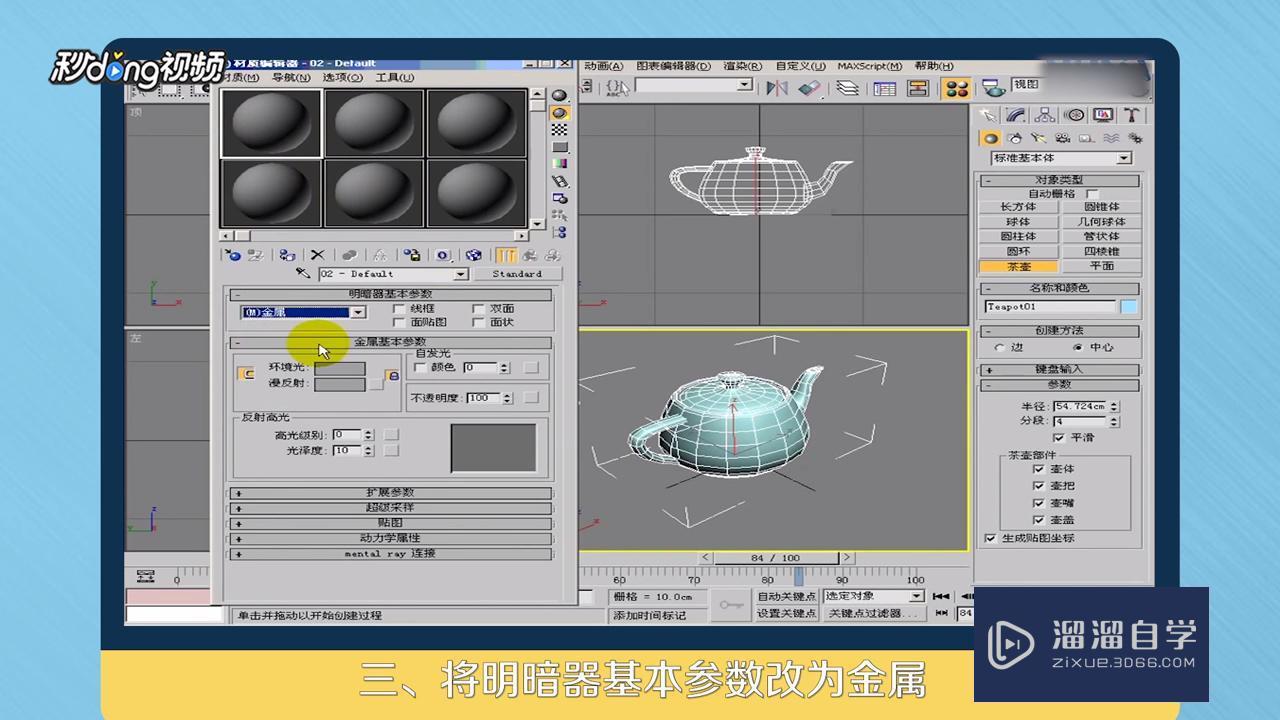This screenshot has width=1280, height=720.
Task: Expand the 动力学属性 rollout
Action: (390, 538)
